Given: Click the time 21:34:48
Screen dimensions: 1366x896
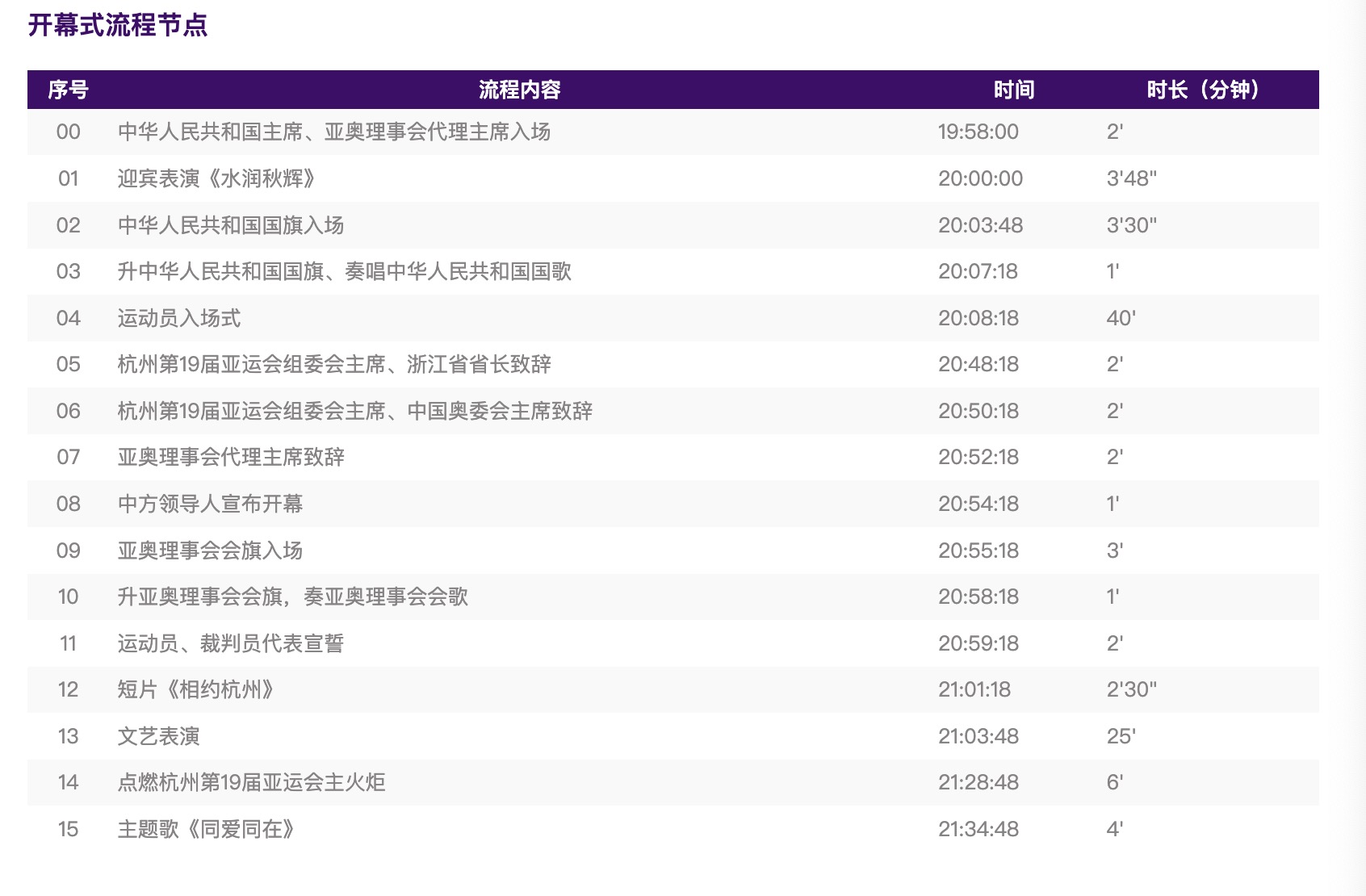Looking at the screenshot, I should point(978,829).
